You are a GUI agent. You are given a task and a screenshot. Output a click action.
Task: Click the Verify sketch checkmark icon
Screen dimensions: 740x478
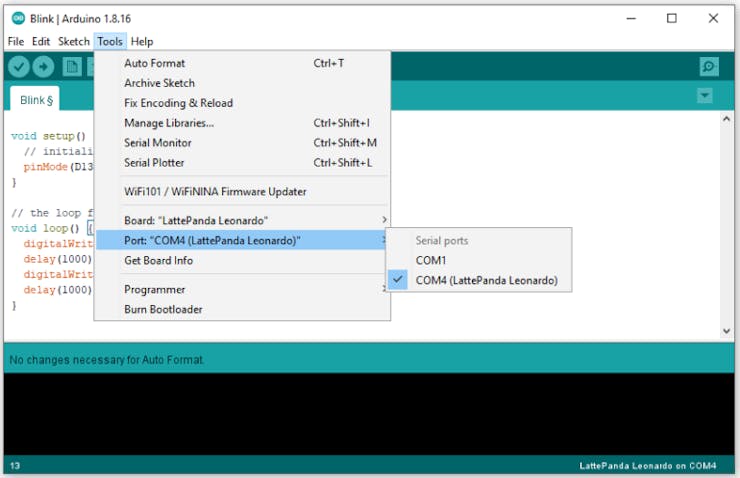tap(19, 67)
